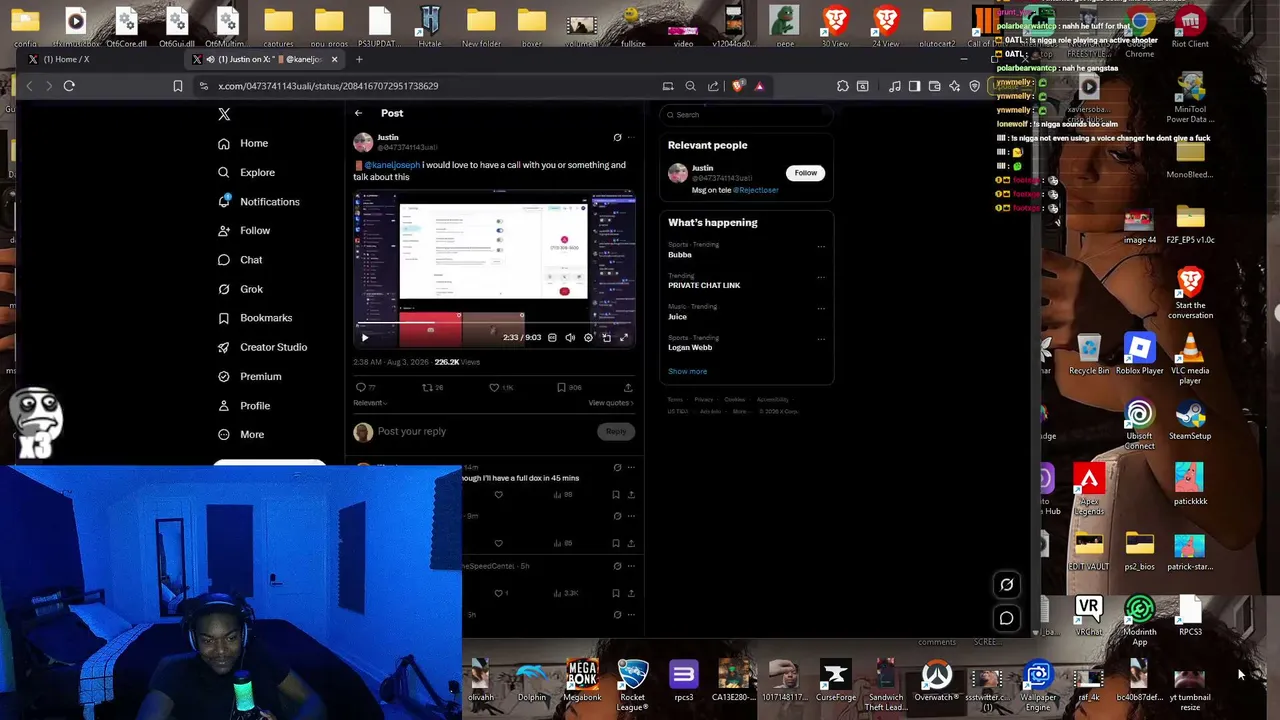Click the browser address bar URL
Screen dimensions: 1280x720
(x=328, y=86)
